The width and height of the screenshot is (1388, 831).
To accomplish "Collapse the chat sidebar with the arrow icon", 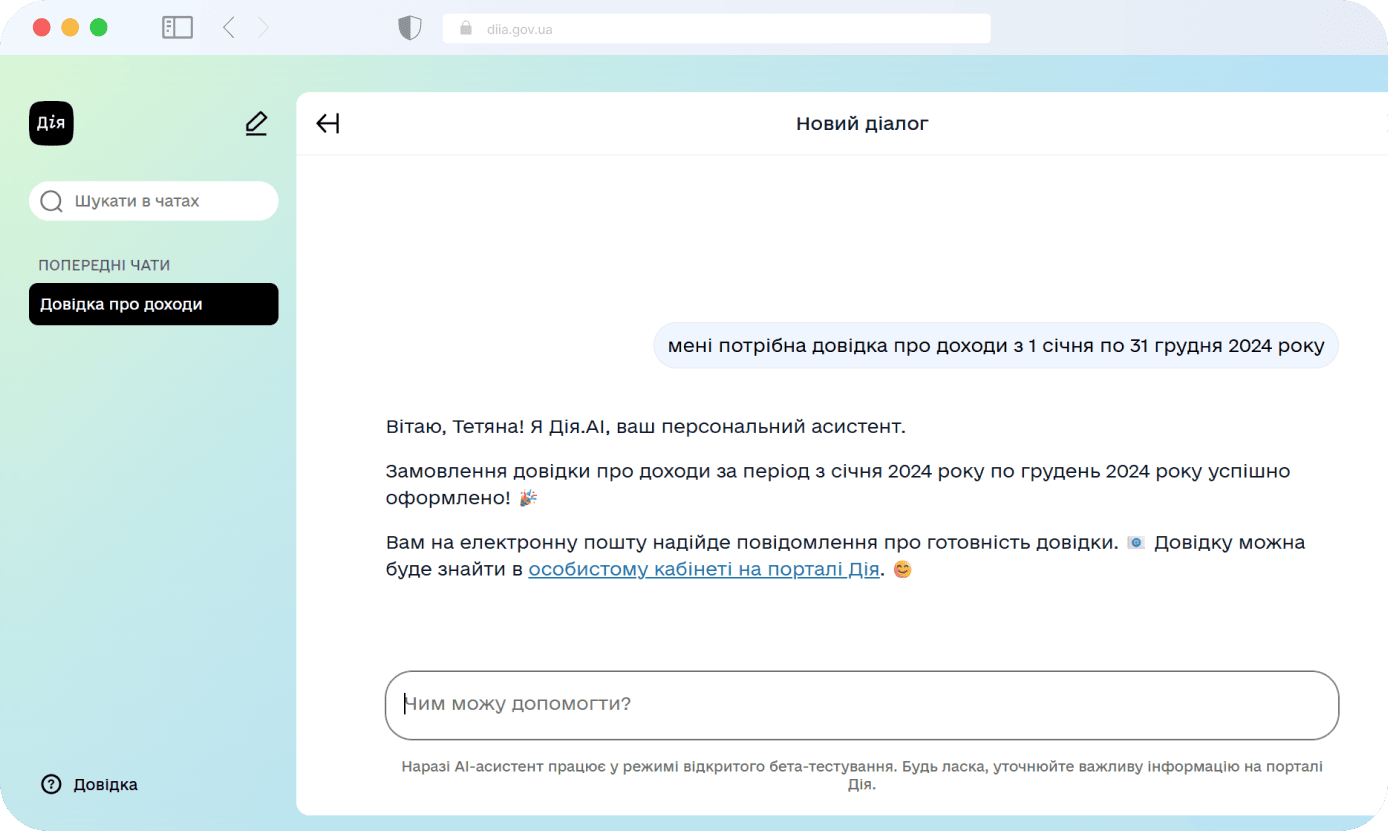I will coord(328,124).
